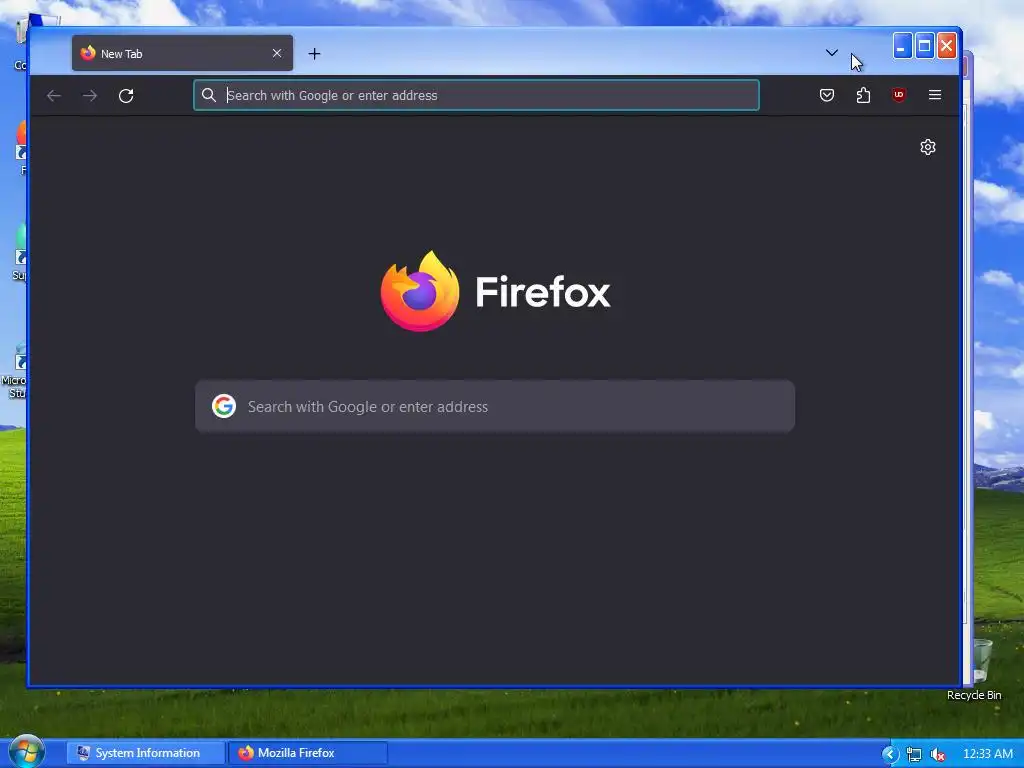The height and width of the screenshot is (768, 1024).
Task: Expand hidden tray icons arrow
Action: (889, 754)
